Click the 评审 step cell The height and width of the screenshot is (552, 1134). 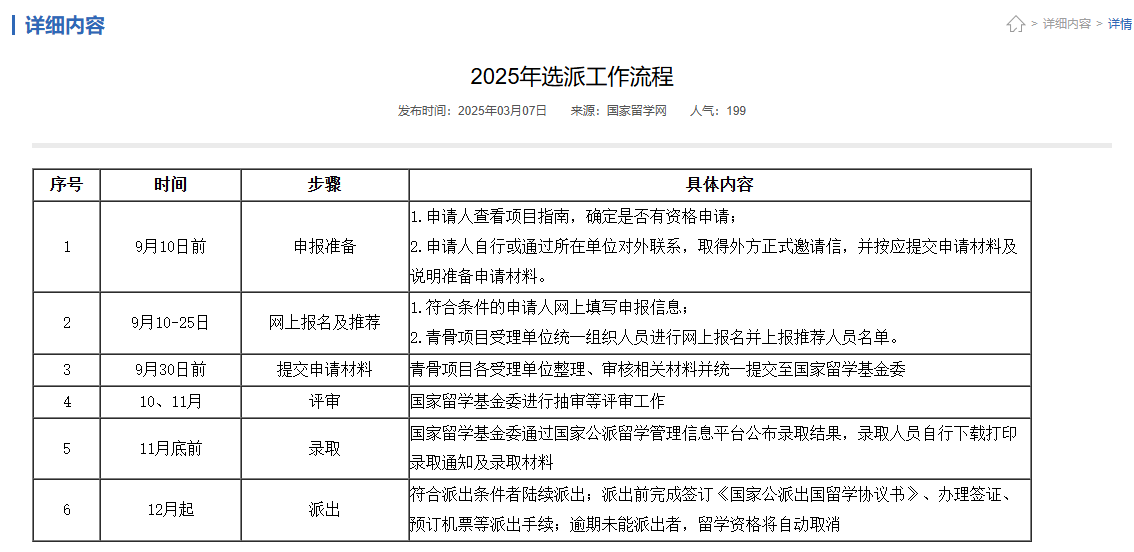click(x=324, y=402)
